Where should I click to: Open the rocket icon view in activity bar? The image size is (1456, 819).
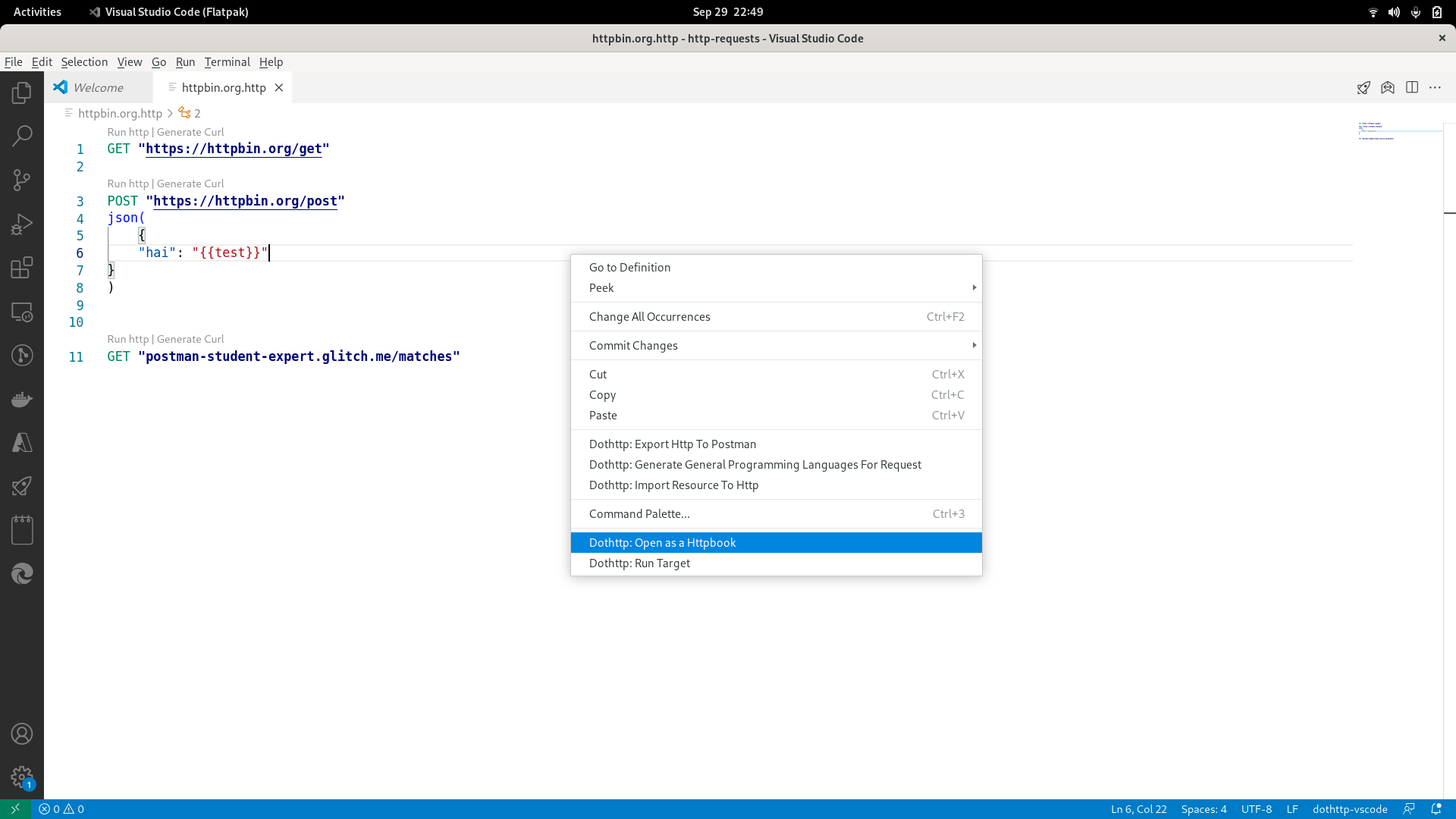click(x=22, y=486)
